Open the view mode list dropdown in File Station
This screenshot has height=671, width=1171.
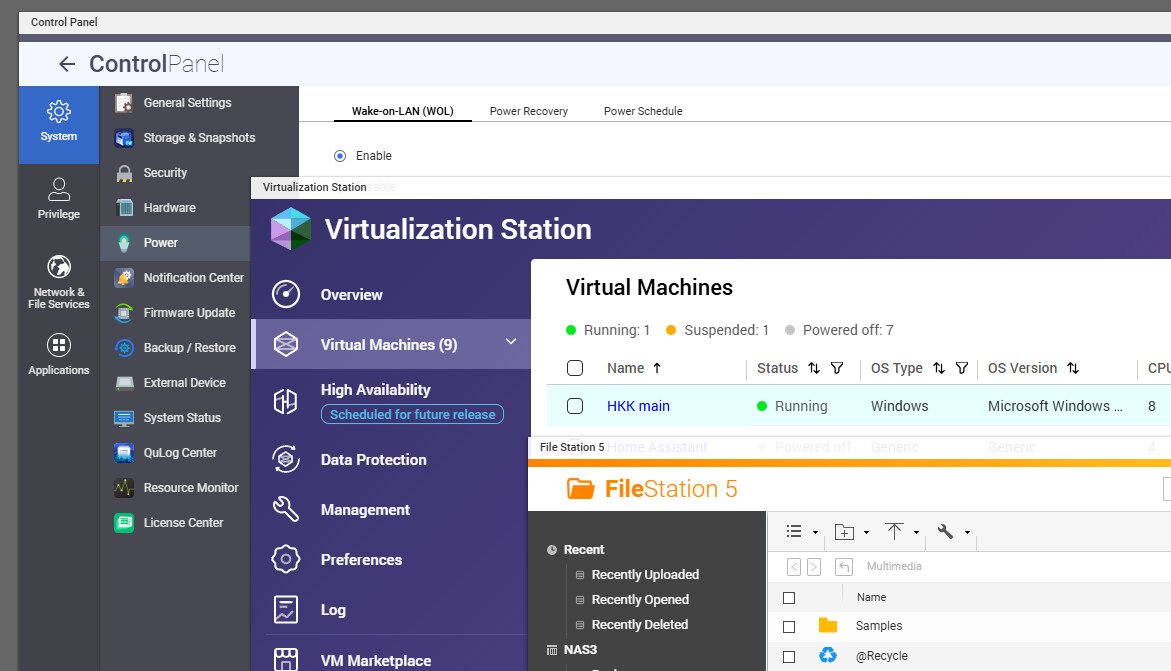pyautogui.click(x=795, y=532)
